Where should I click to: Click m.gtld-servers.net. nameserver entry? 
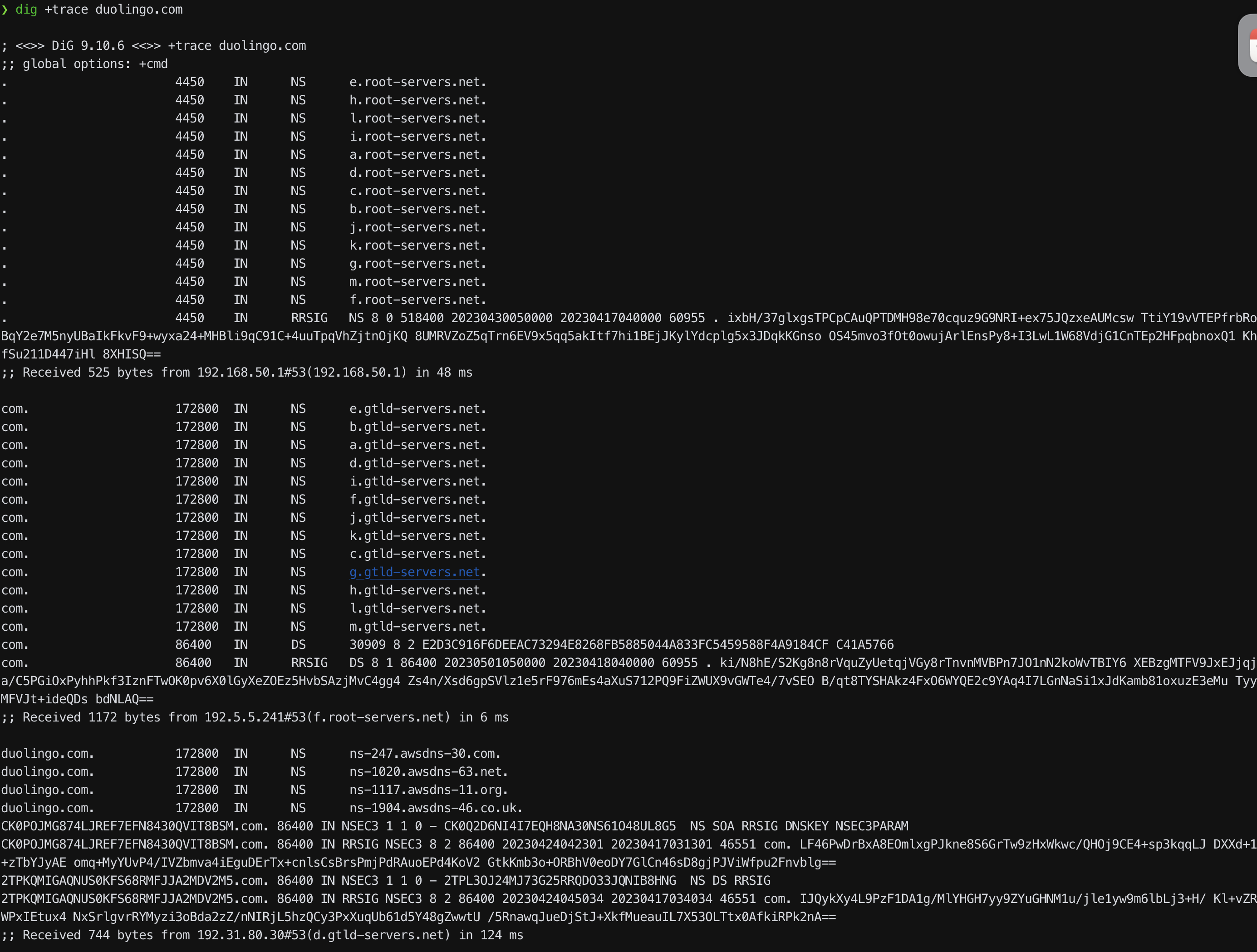click(417, 627)
